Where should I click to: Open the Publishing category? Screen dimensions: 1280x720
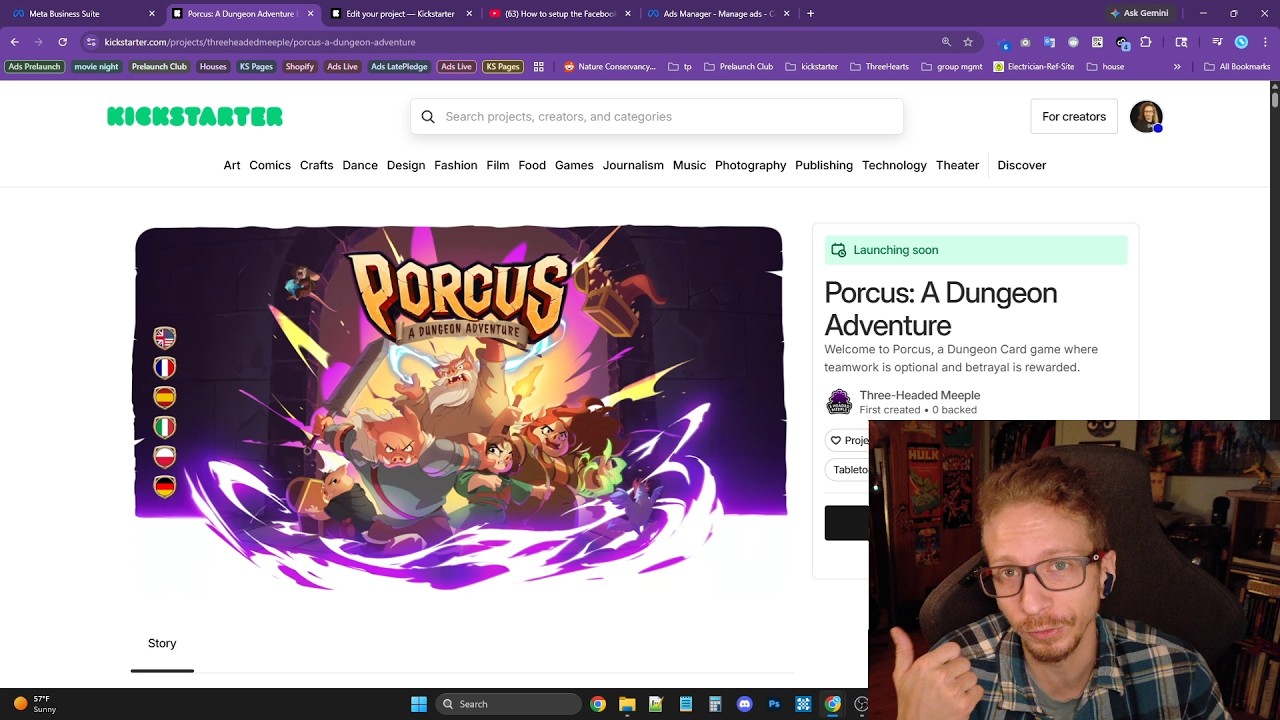tap(824, 165)
